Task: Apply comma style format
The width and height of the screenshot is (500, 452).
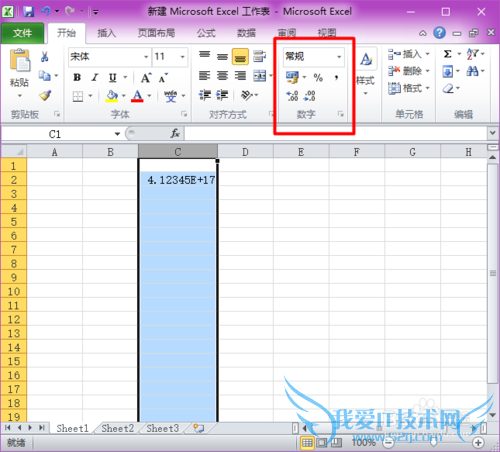Action: [x=336, y=78]
